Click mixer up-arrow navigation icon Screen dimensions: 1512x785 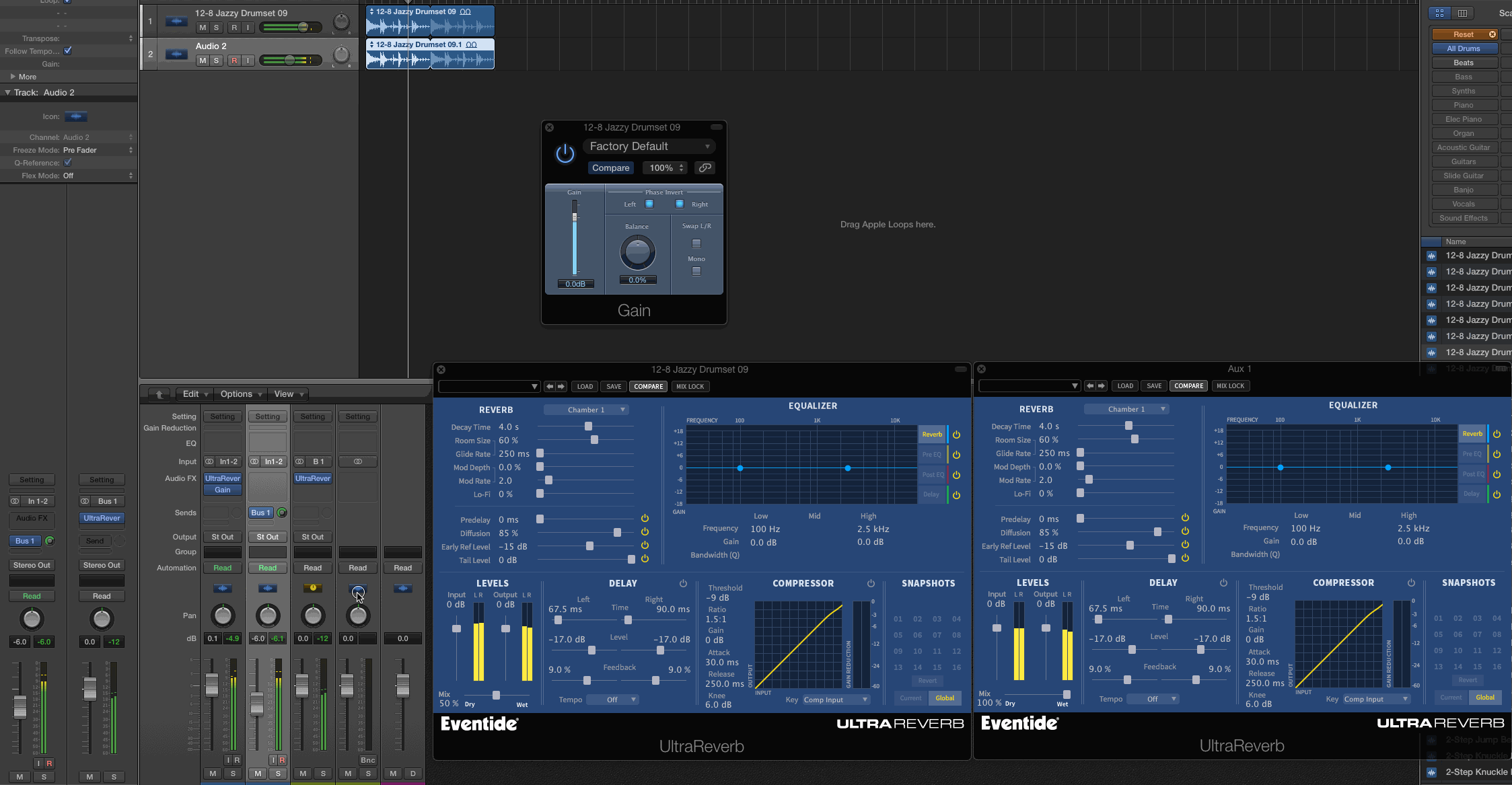159,394
